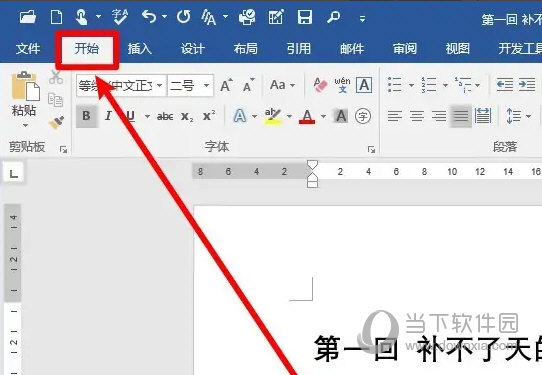Open file using the folder icon in quick access
The width and height of the screenshot is (542, 375).
[x=28, y=17]
